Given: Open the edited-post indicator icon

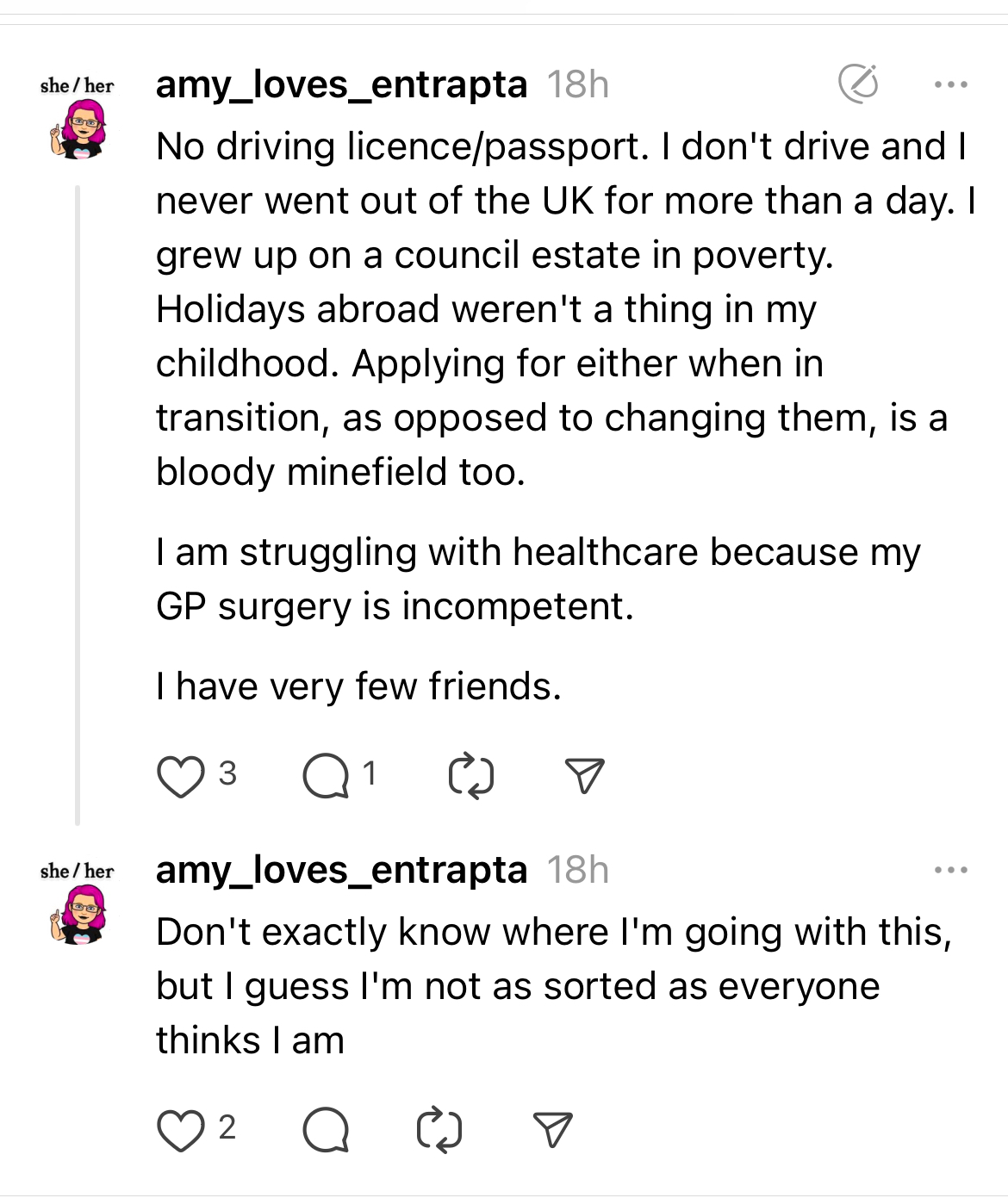Looking at the screenshot, I should [858, 84].
